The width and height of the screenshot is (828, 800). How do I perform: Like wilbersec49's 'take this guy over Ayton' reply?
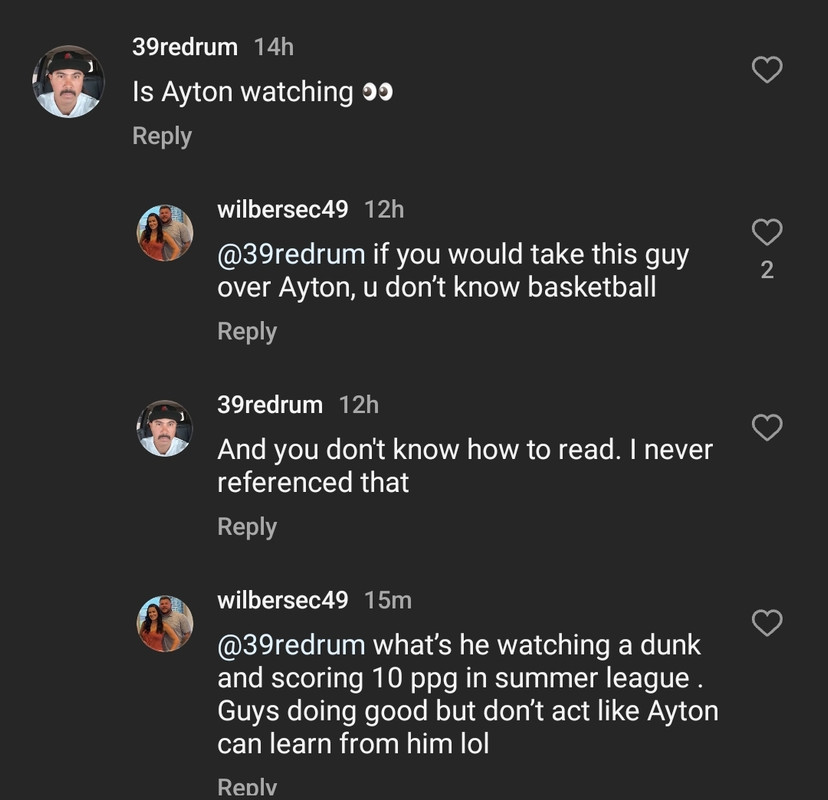click(x=766, y=233)
